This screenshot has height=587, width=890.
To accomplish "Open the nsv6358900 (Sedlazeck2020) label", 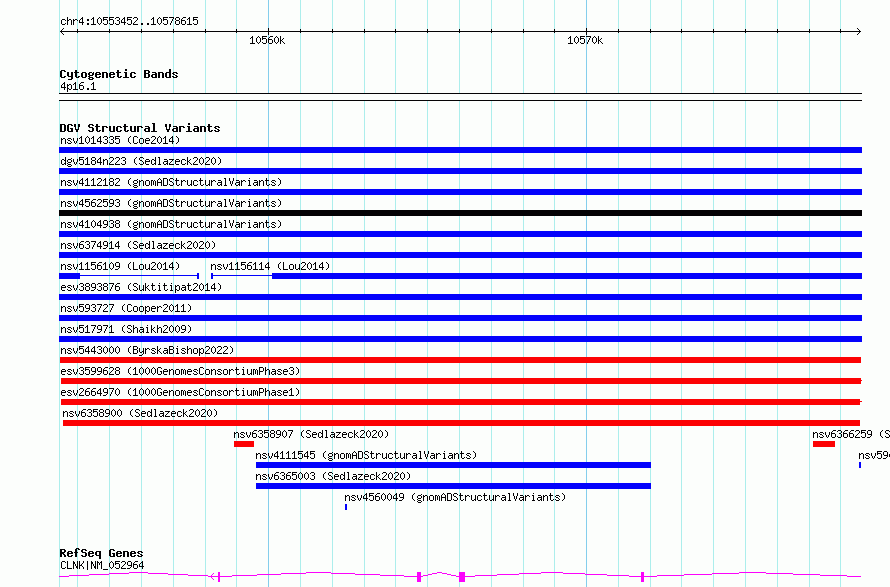I will click(x=140, y=413).
